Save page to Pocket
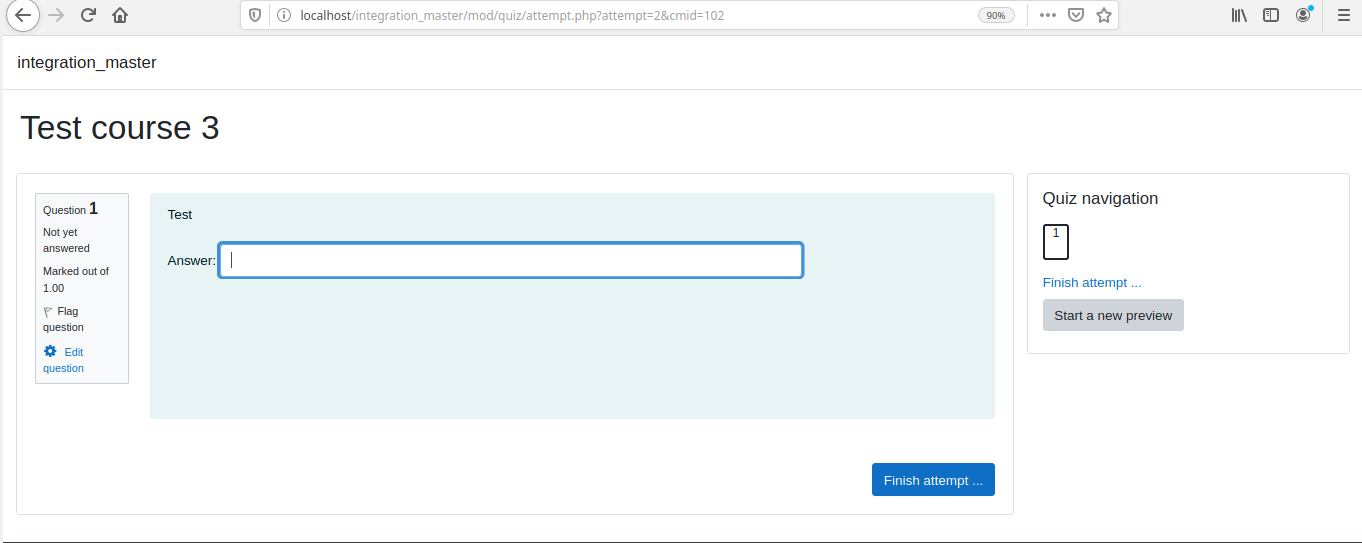 tap(1076, 15)
